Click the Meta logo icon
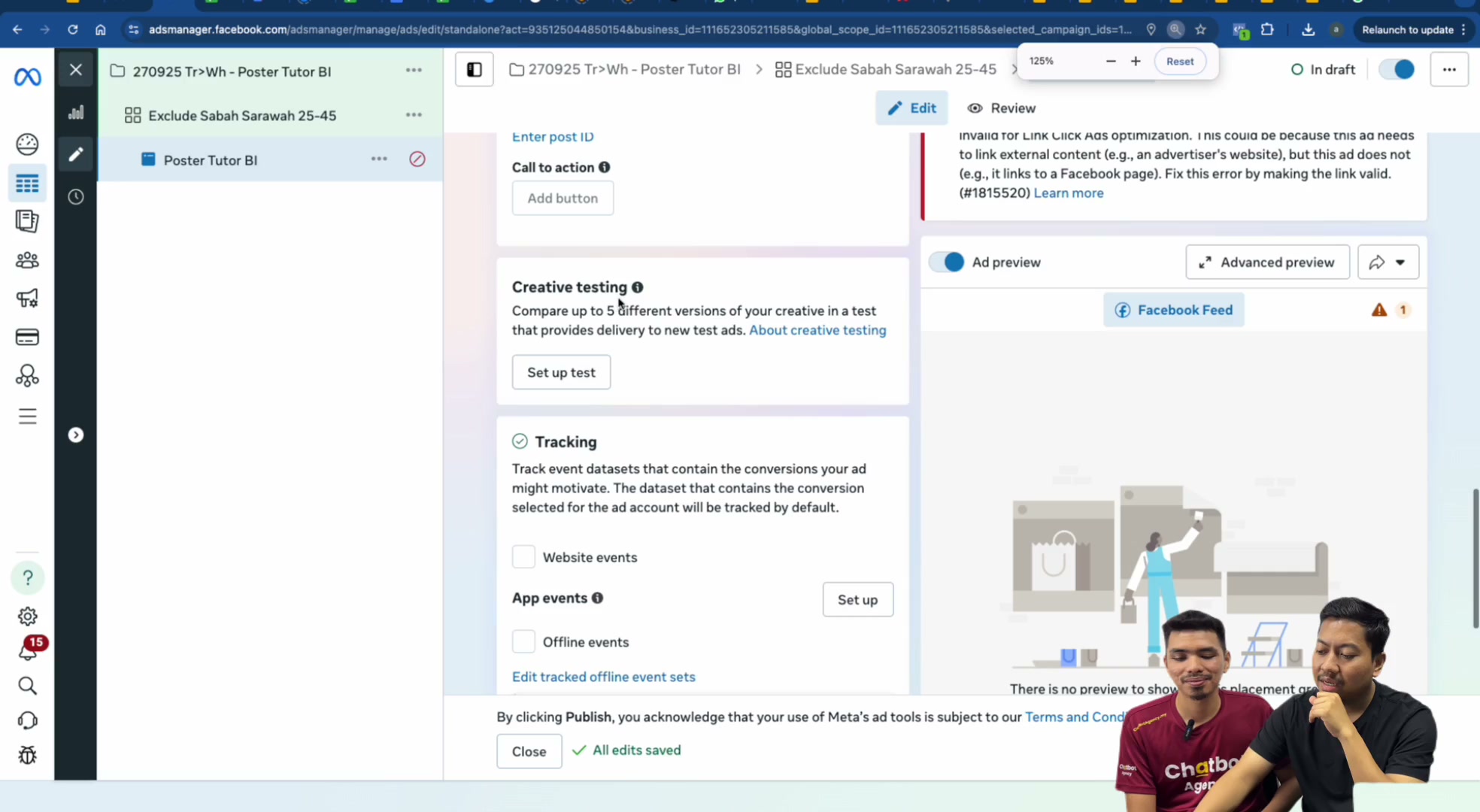Image resolution: width=1480 pixels, height=812 pixels. coord(28,77)
